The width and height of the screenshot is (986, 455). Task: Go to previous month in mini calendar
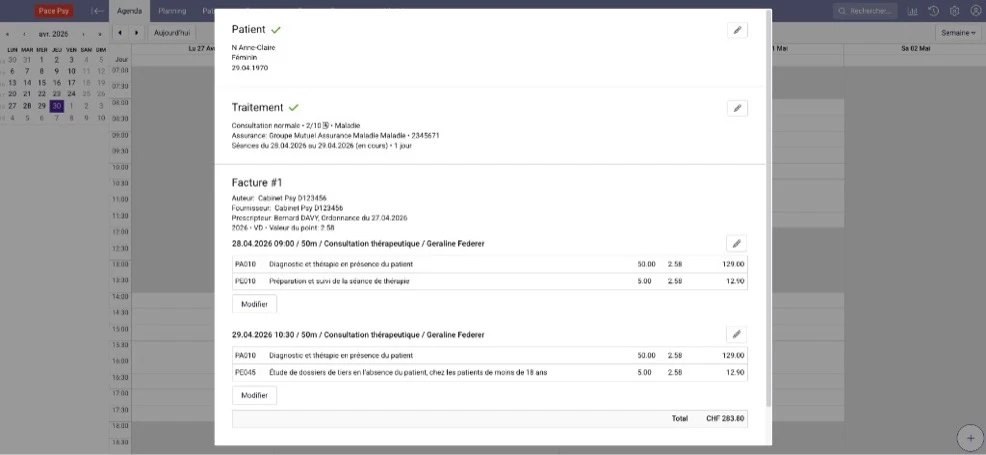(24, 34)
